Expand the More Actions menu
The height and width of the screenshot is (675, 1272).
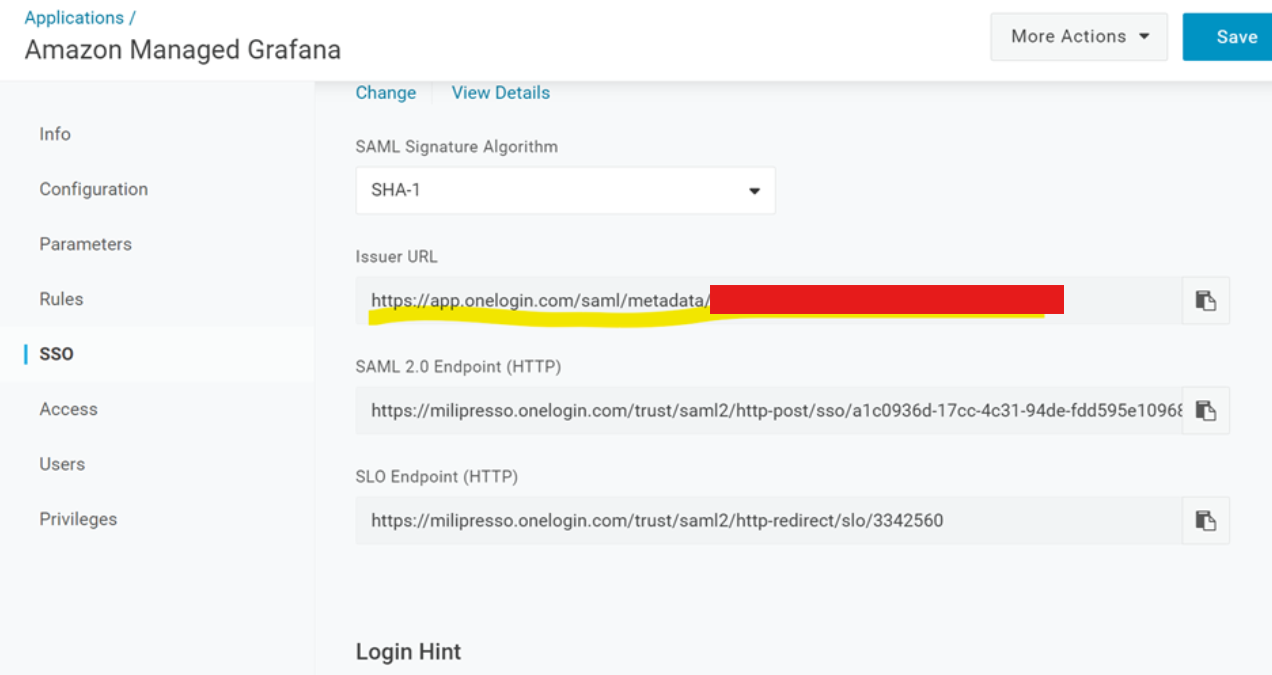pyautogui.click(x=1079, y=37)
